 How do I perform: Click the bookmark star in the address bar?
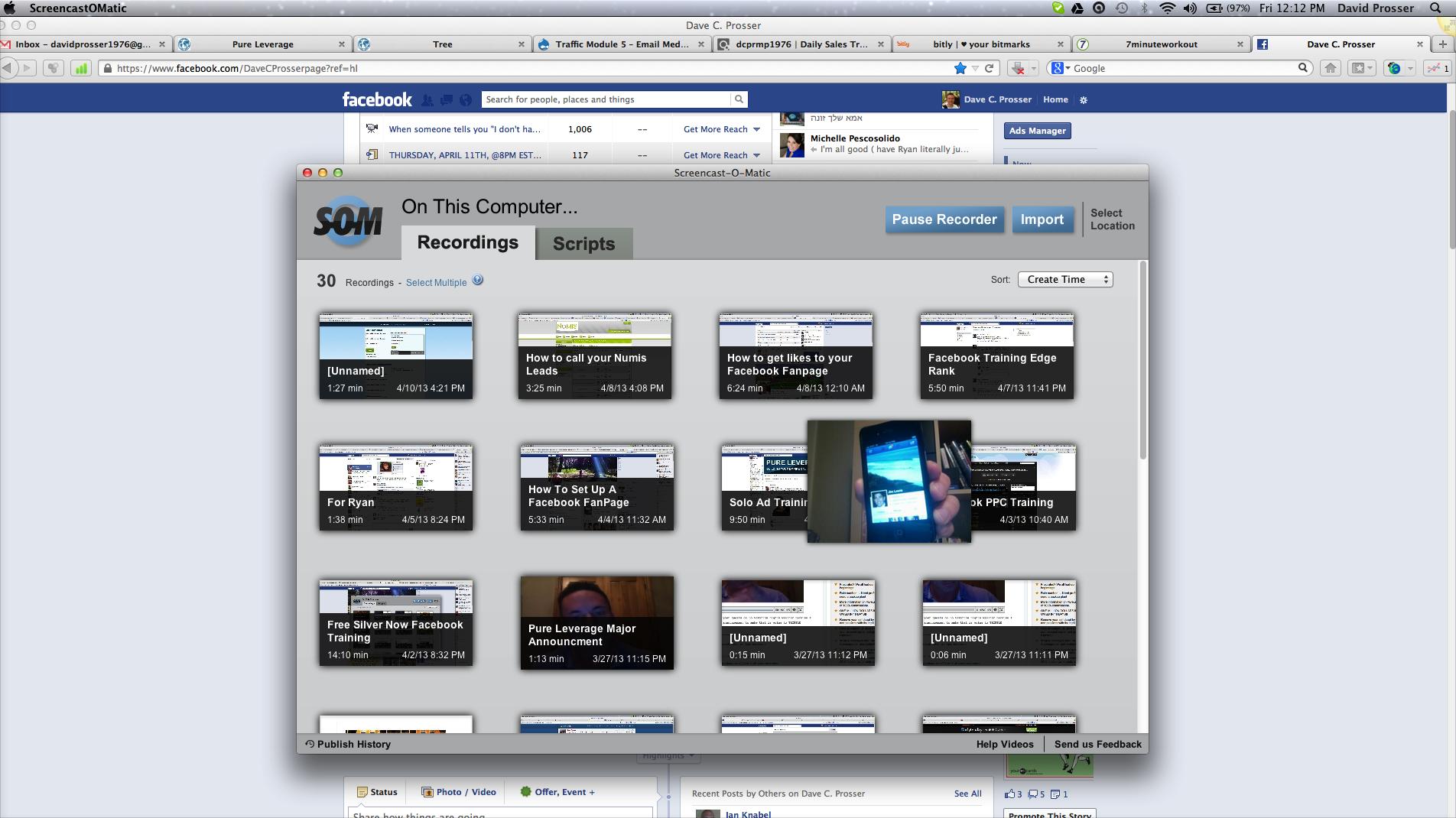point(960,68)
